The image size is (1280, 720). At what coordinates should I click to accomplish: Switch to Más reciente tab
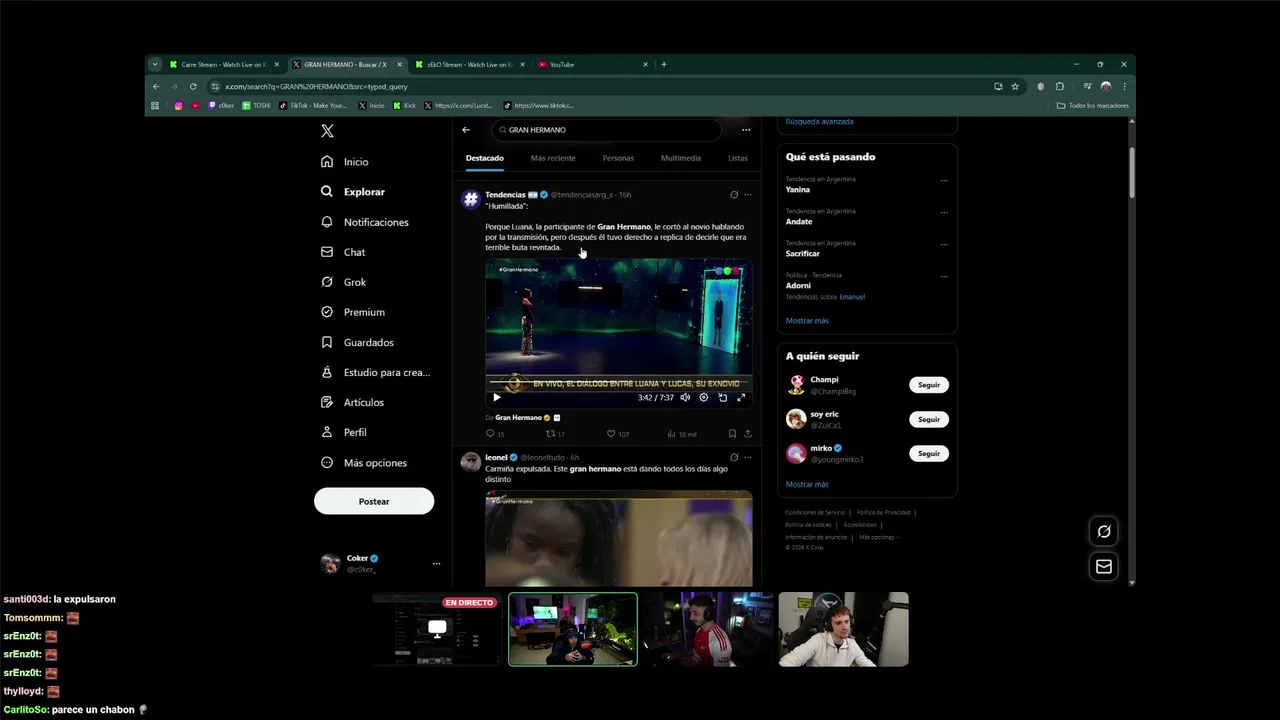(x=553, y=158)
